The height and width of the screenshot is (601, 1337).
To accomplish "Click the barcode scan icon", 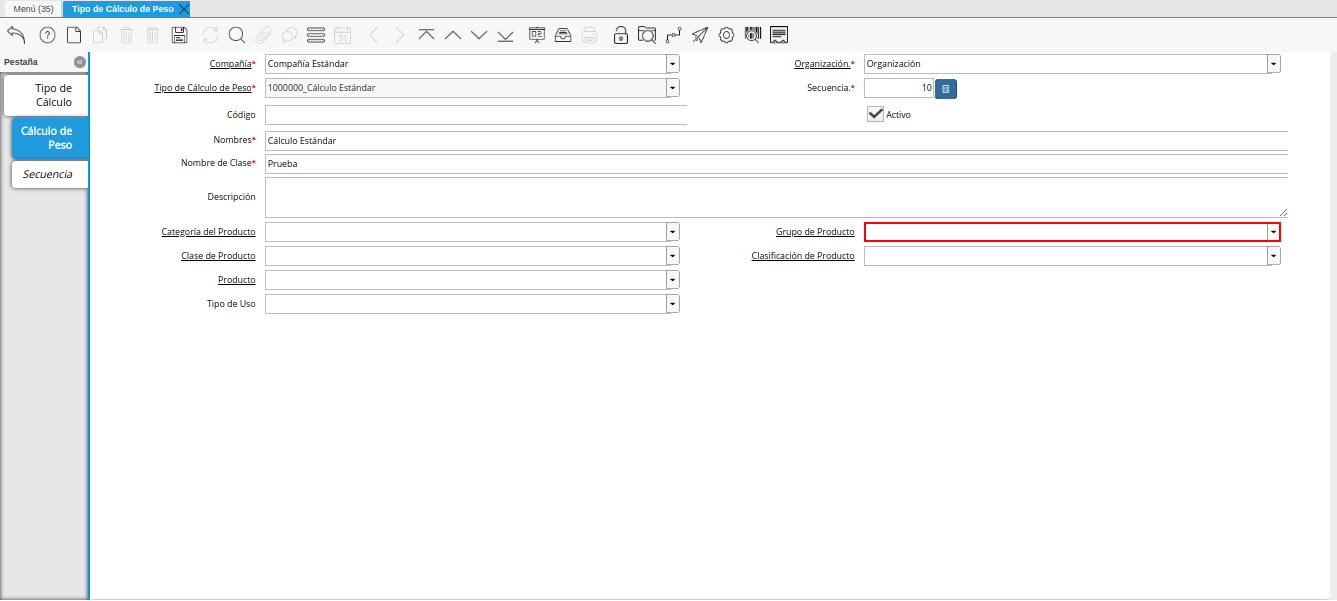I will 753,35.
